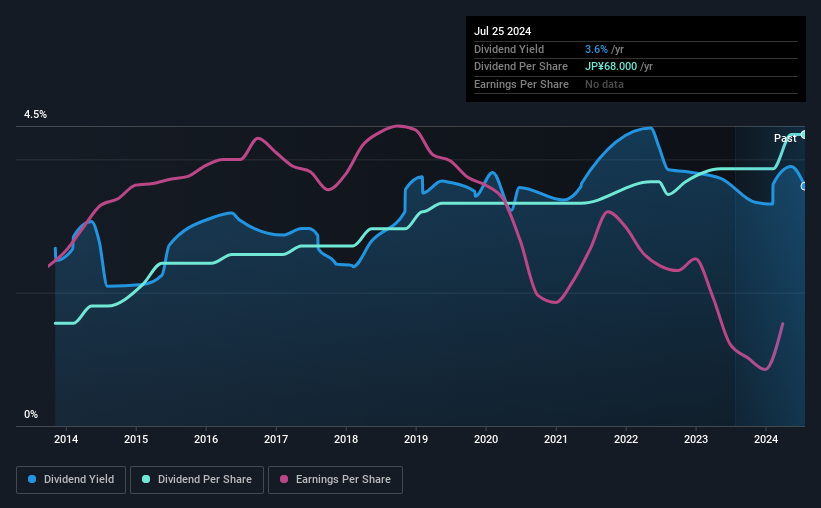Screen dimensions: 821x508
Task: Click the 0% y-axis label
Action: pyautogui.click(x=31, y=414)
